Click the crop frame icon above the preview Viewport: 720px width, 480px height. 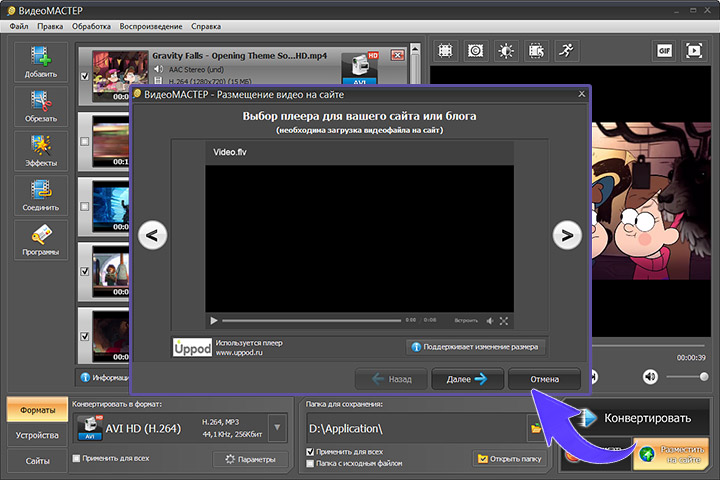[445, 51]
